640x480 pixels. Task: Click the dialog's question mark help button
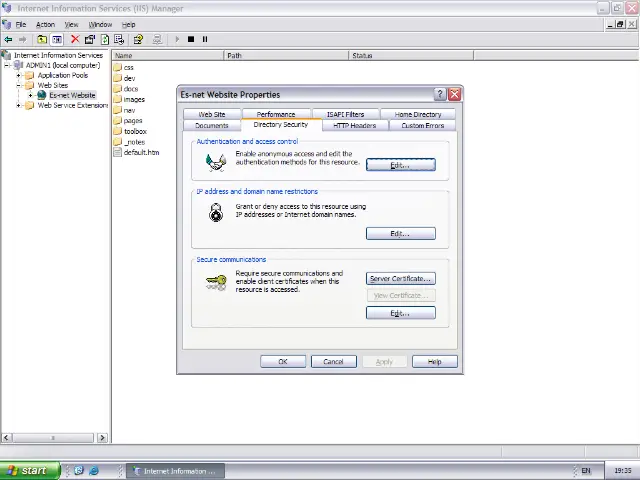point(440,94)
